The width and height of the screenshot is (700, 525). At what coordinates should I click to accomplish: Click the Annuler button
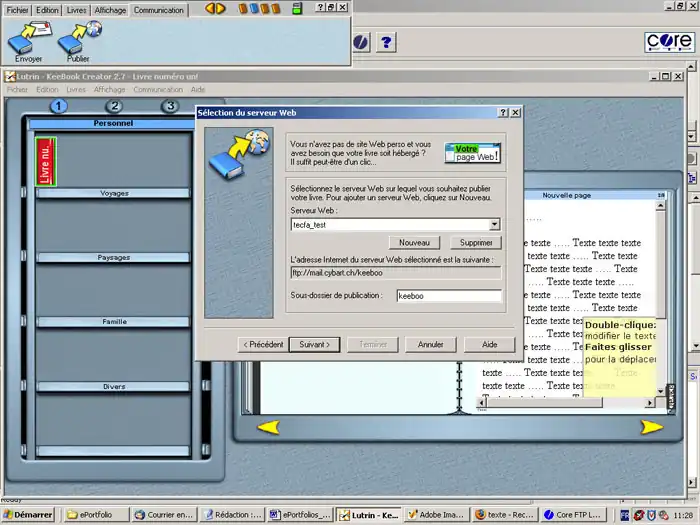(430, 344)
